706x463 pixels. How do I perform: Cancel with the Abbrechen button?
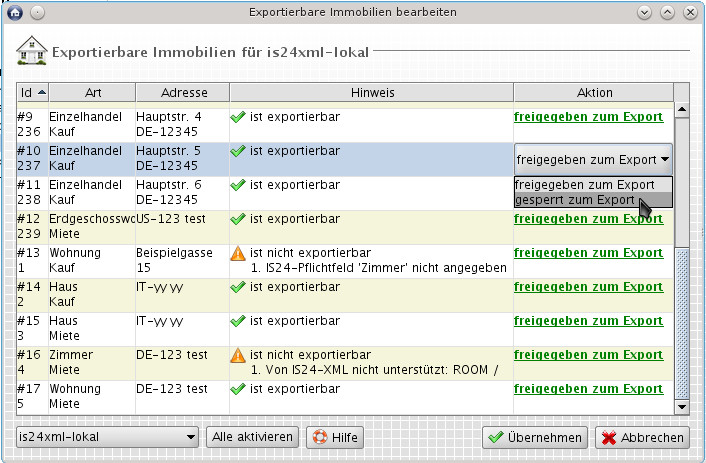642,437
